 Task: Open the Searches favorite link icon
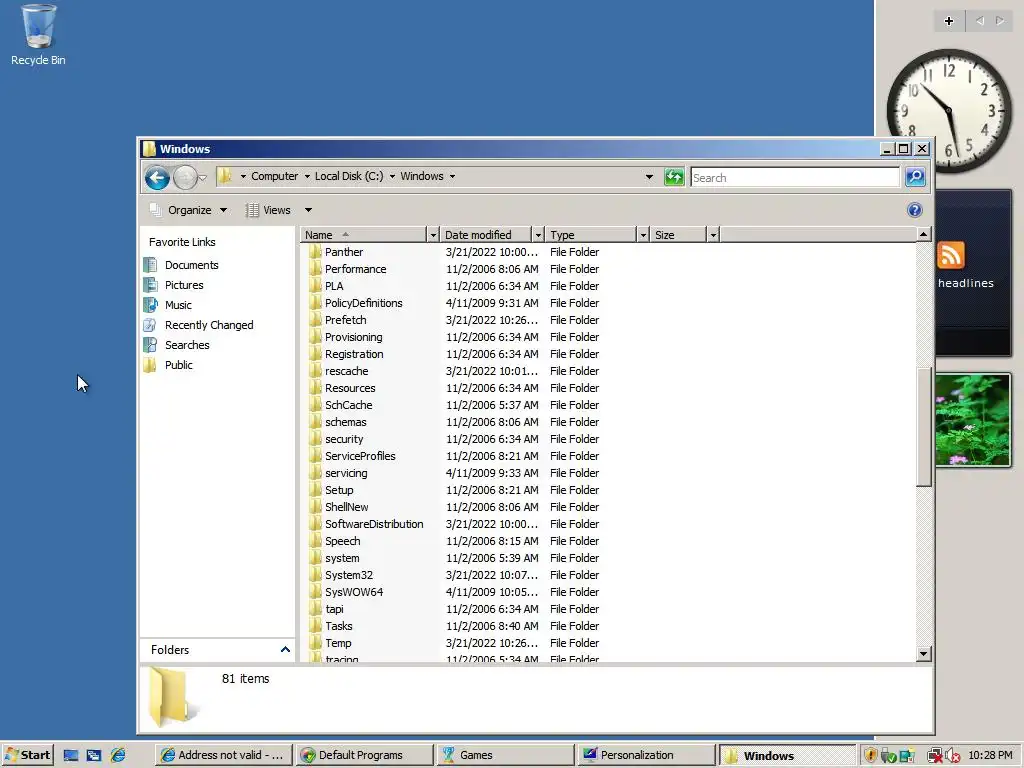point(150,345)
